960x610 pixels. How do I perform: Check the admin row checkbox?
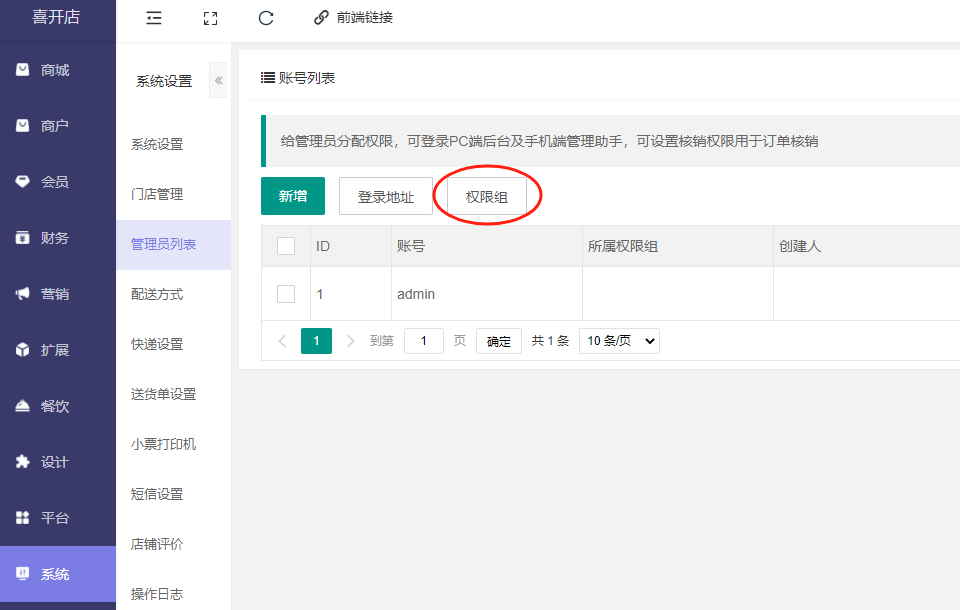(286, 294)
